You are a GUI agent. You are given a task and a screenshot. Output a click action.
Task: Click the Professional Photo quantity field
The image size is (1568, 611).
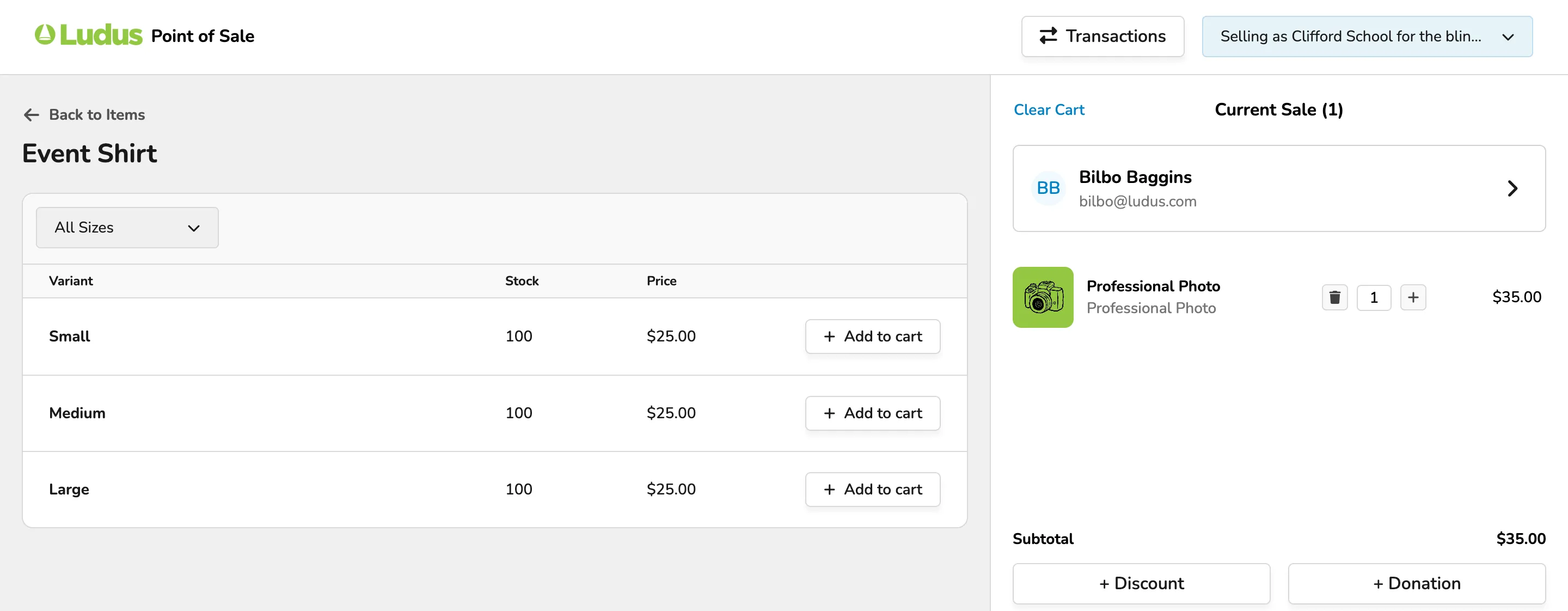(x=1373, y=297)
